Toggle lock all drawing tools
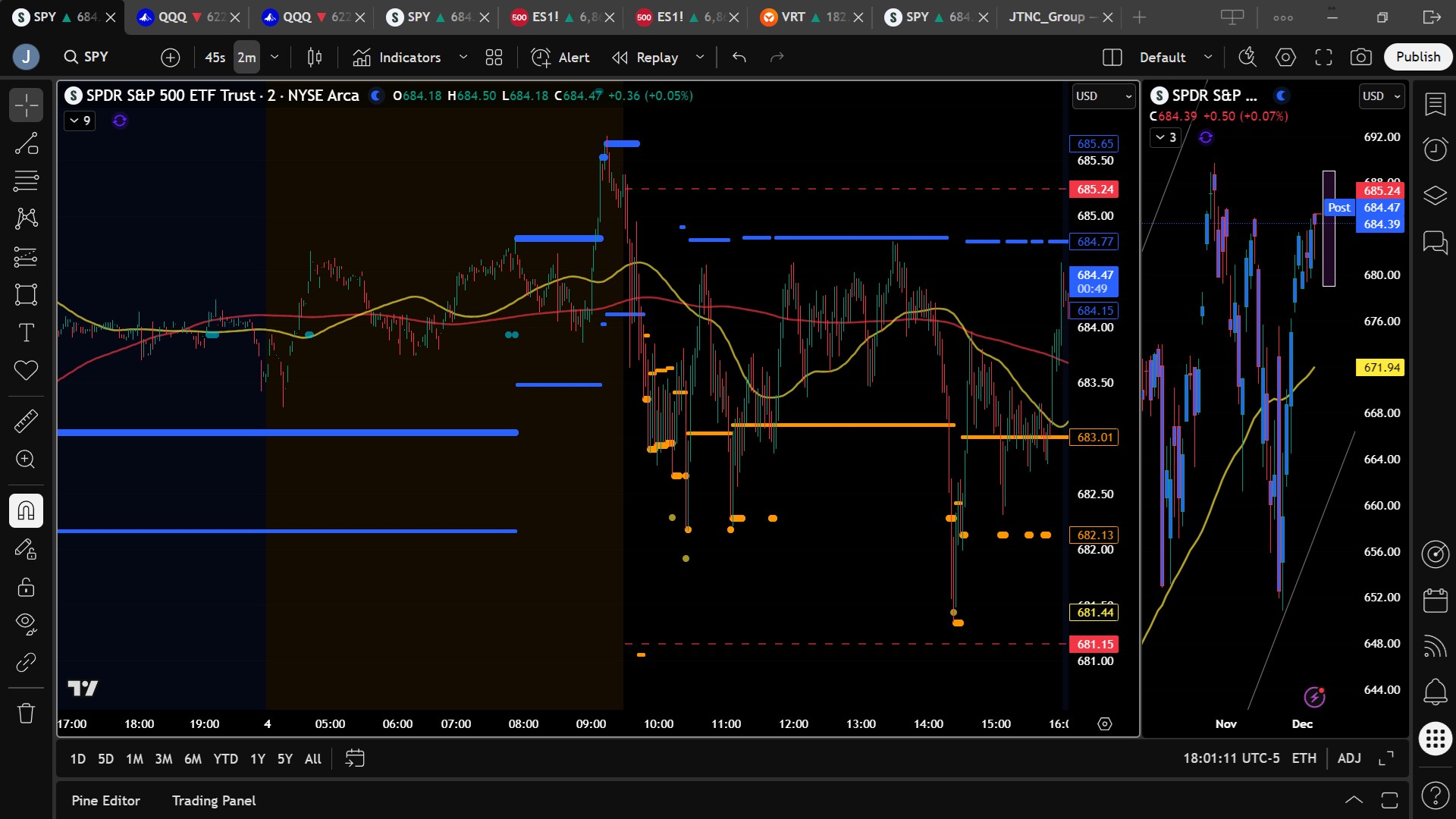Screen dimensions: 1456x819 [x=26, y=587]
